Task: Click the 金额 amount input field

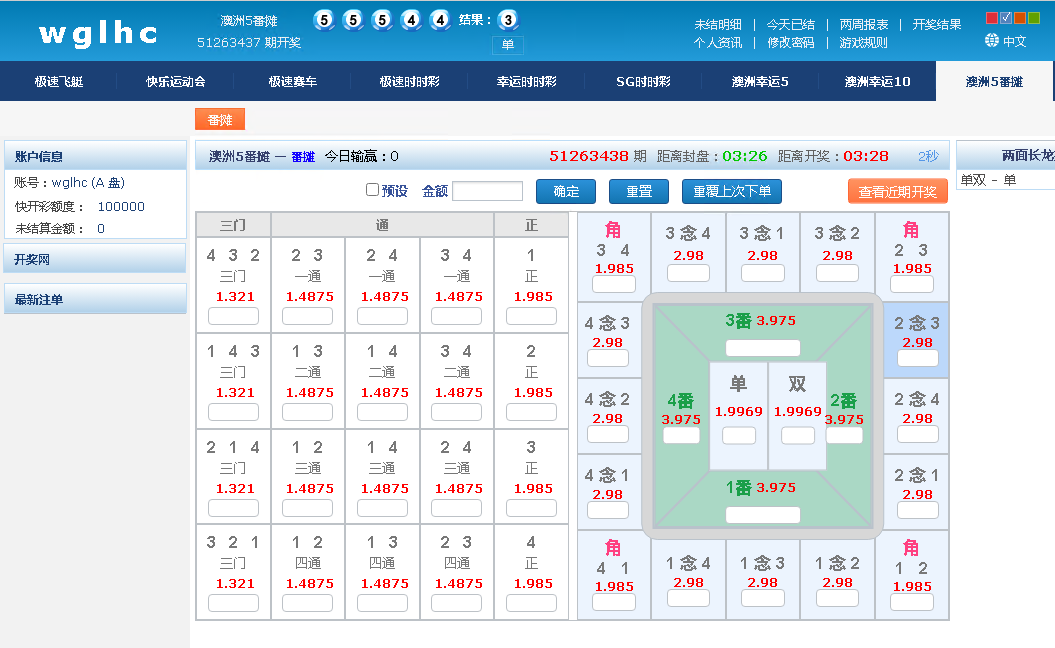Action: 487,191
